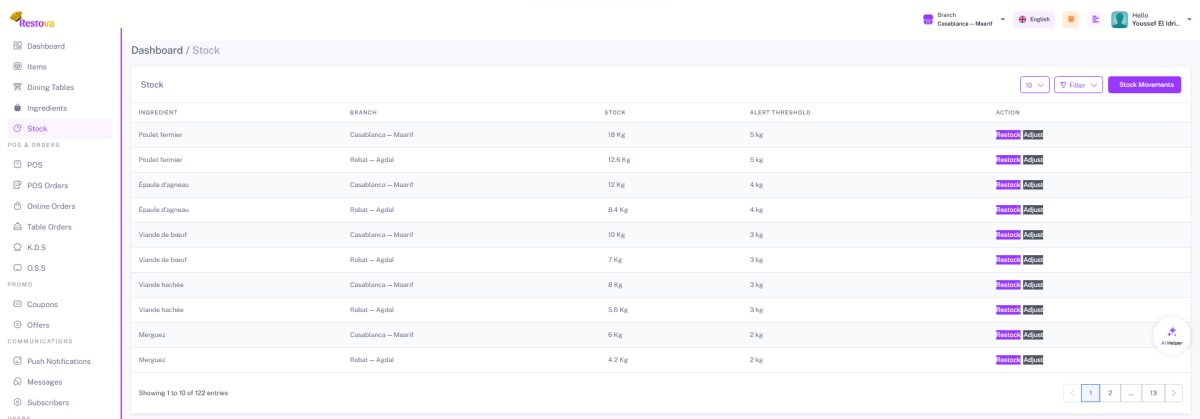The height and width of the screenshot is (419, 1200).
Task: Open the rows-per-page 10 dropdown
Action: 1034,85
